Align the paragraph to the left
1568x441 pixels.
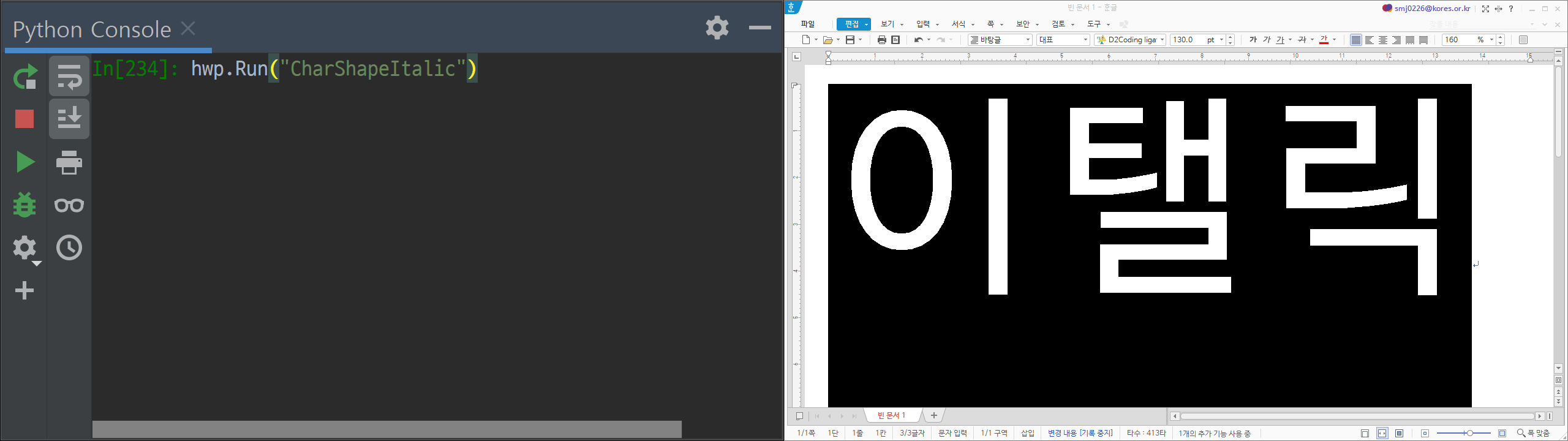(1370, 40)
